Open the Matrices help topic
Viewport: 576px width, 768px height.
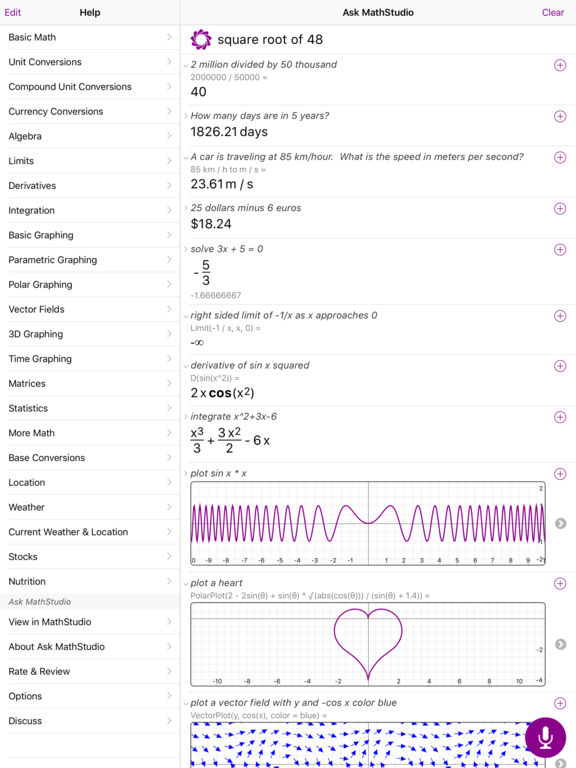point(90,384)
